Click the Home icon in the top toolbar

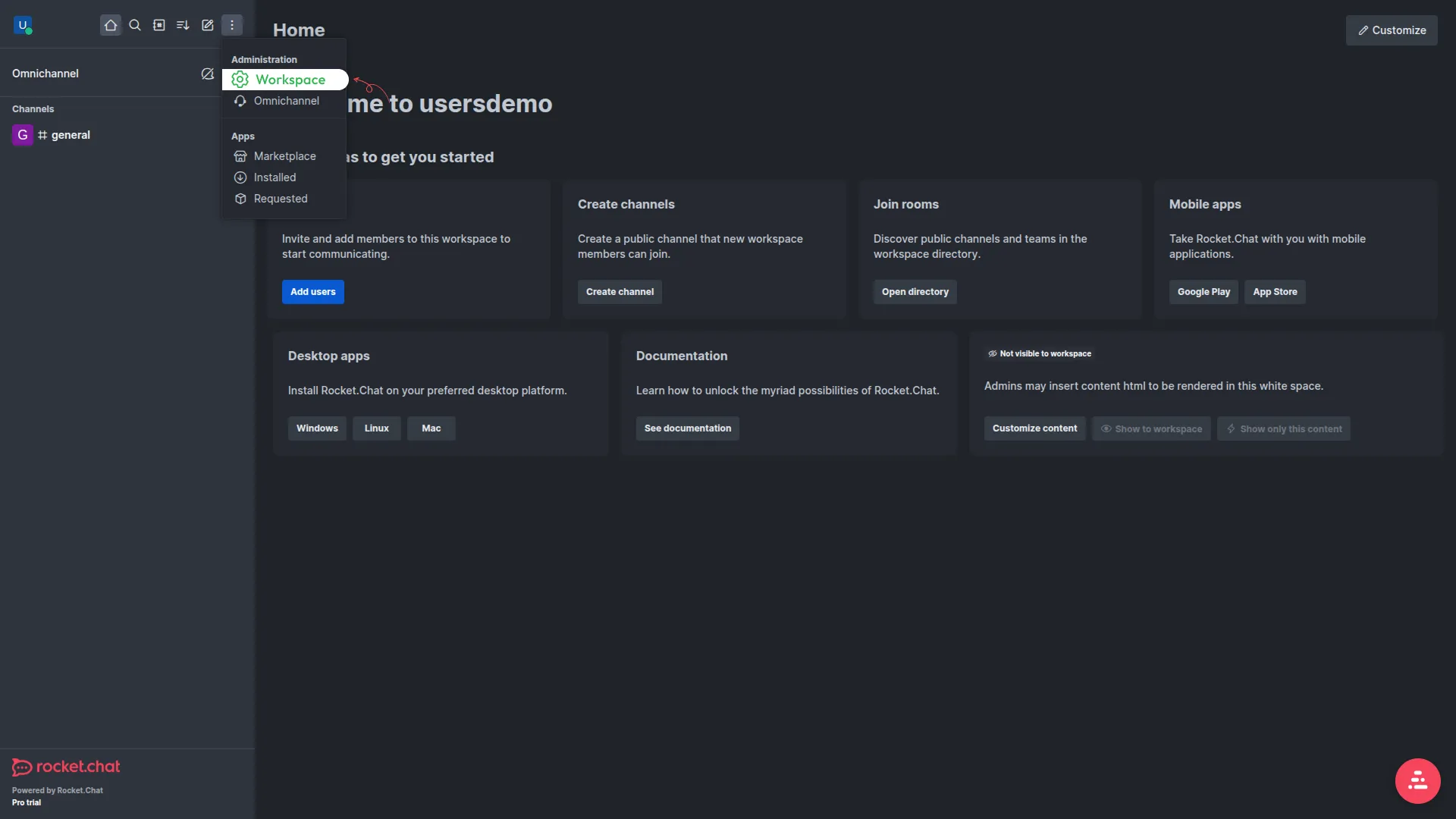111,25
